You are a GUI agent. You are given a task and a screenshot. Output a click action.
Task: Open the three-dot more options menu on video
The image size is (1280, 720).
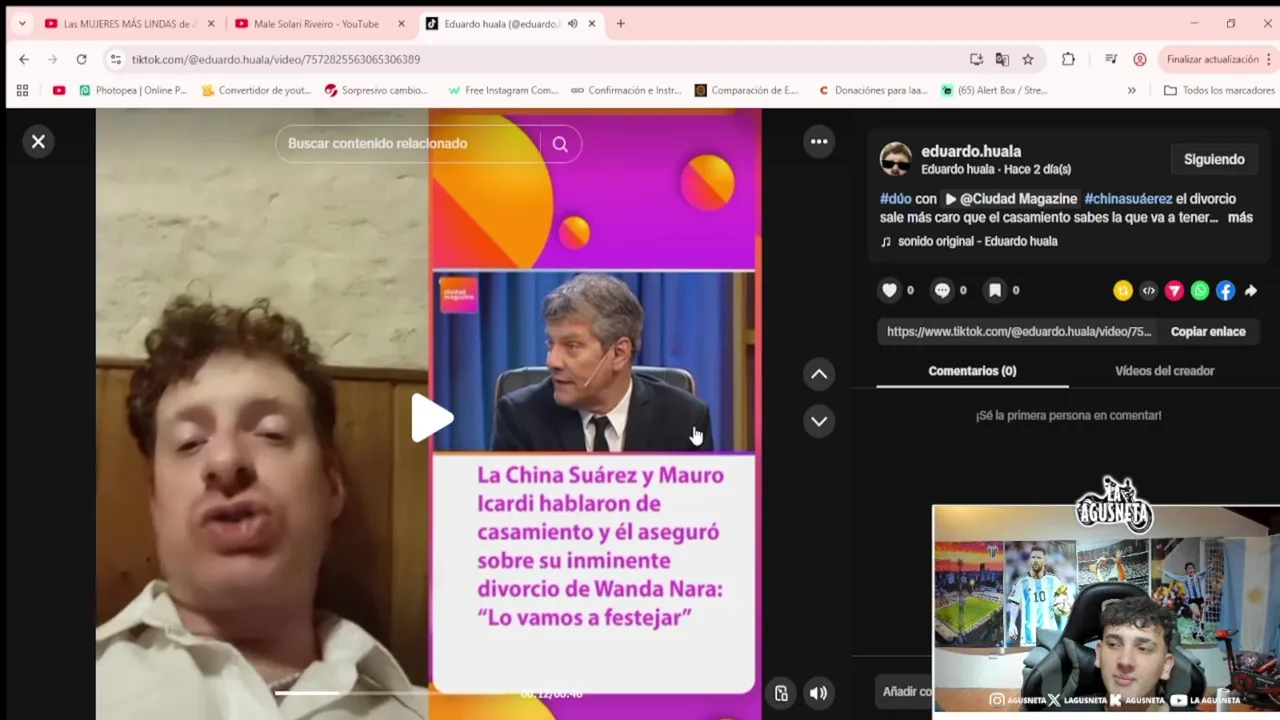coord(819,142)
